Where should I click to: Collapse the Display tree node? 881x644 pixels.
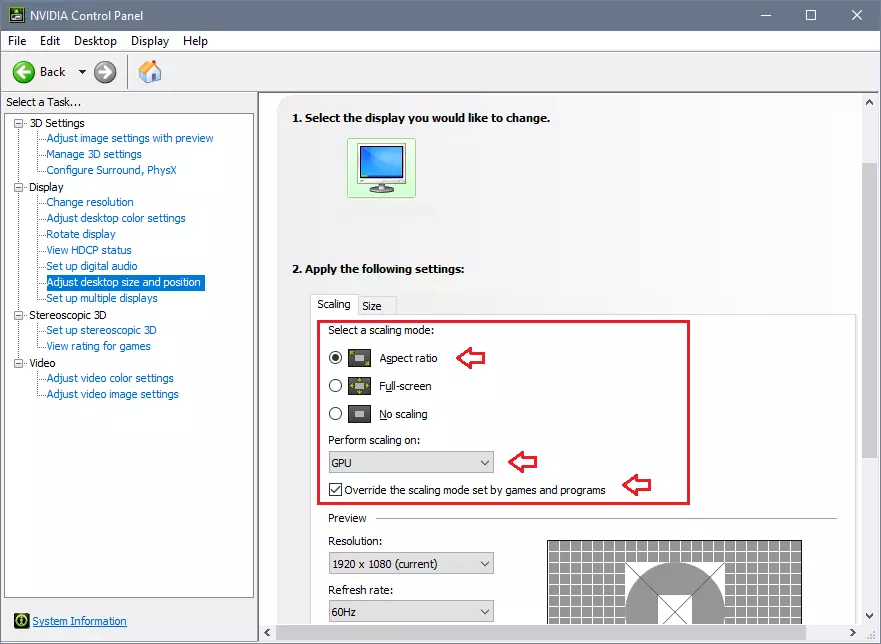coord(19,187)
